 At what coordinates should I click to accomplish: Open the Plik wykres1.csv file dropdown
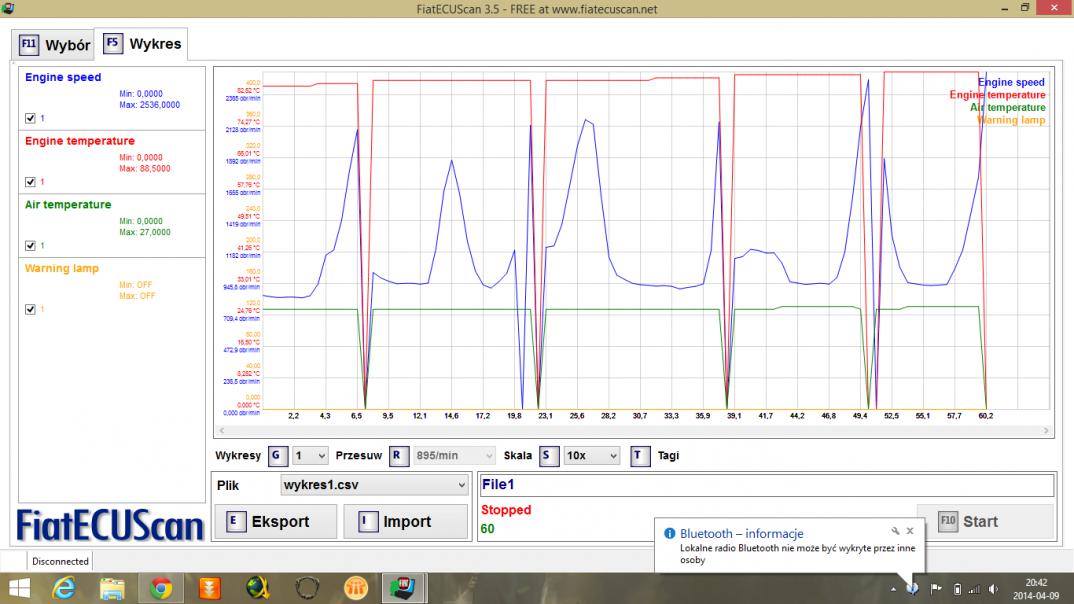click(374, 485)
